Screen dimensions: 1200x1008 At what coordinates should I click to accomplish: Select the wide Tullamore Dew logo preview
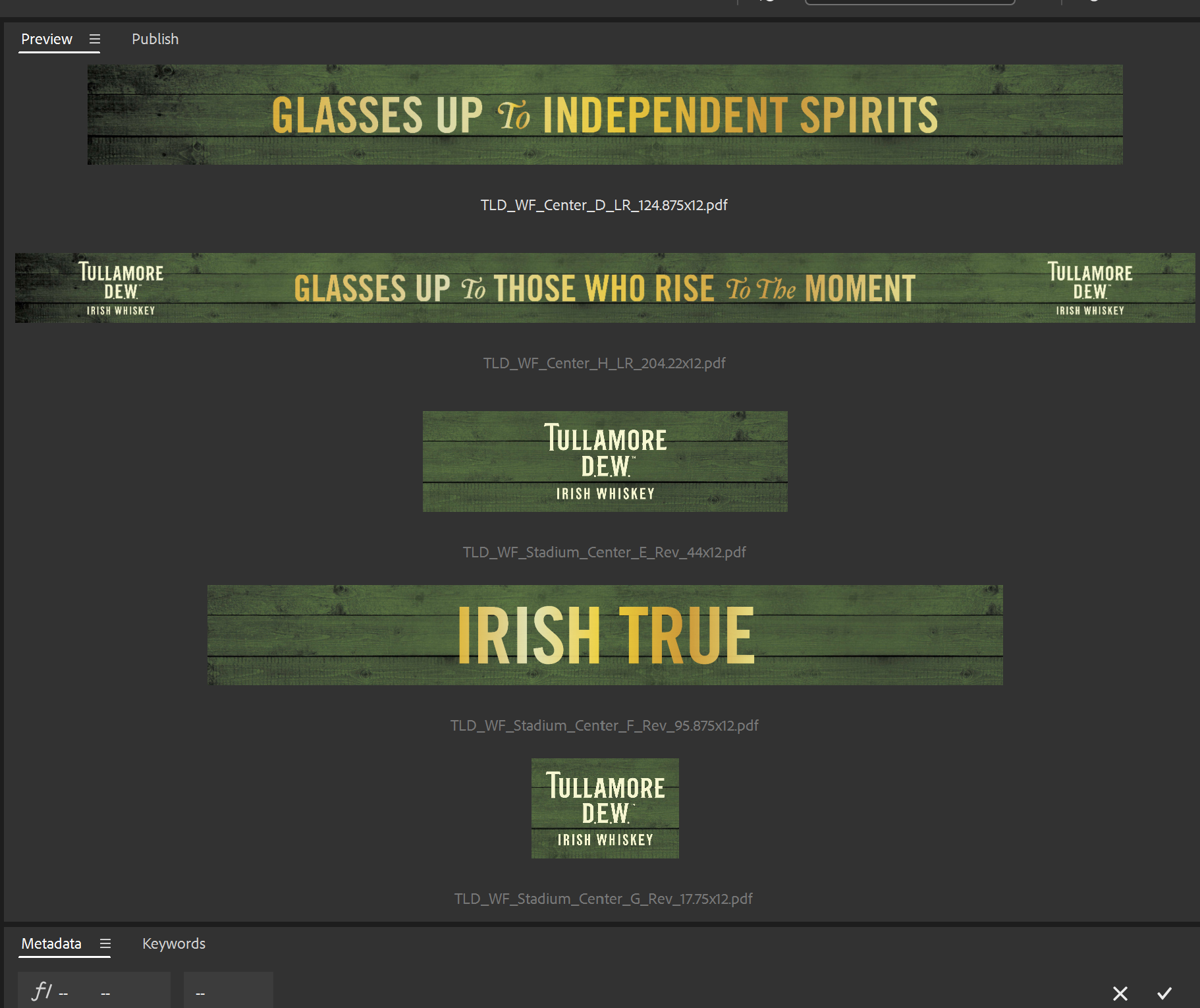(605, 461)
